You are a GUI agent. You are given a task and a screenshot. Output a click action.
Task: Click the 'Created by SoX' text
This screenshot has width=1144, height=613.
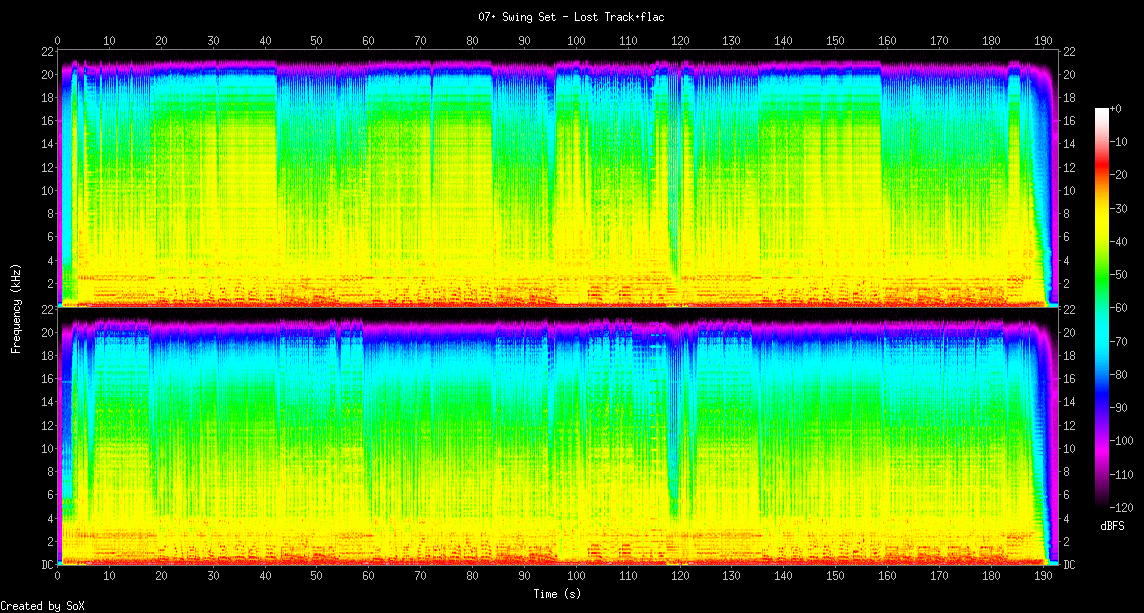tap(42, 606)
